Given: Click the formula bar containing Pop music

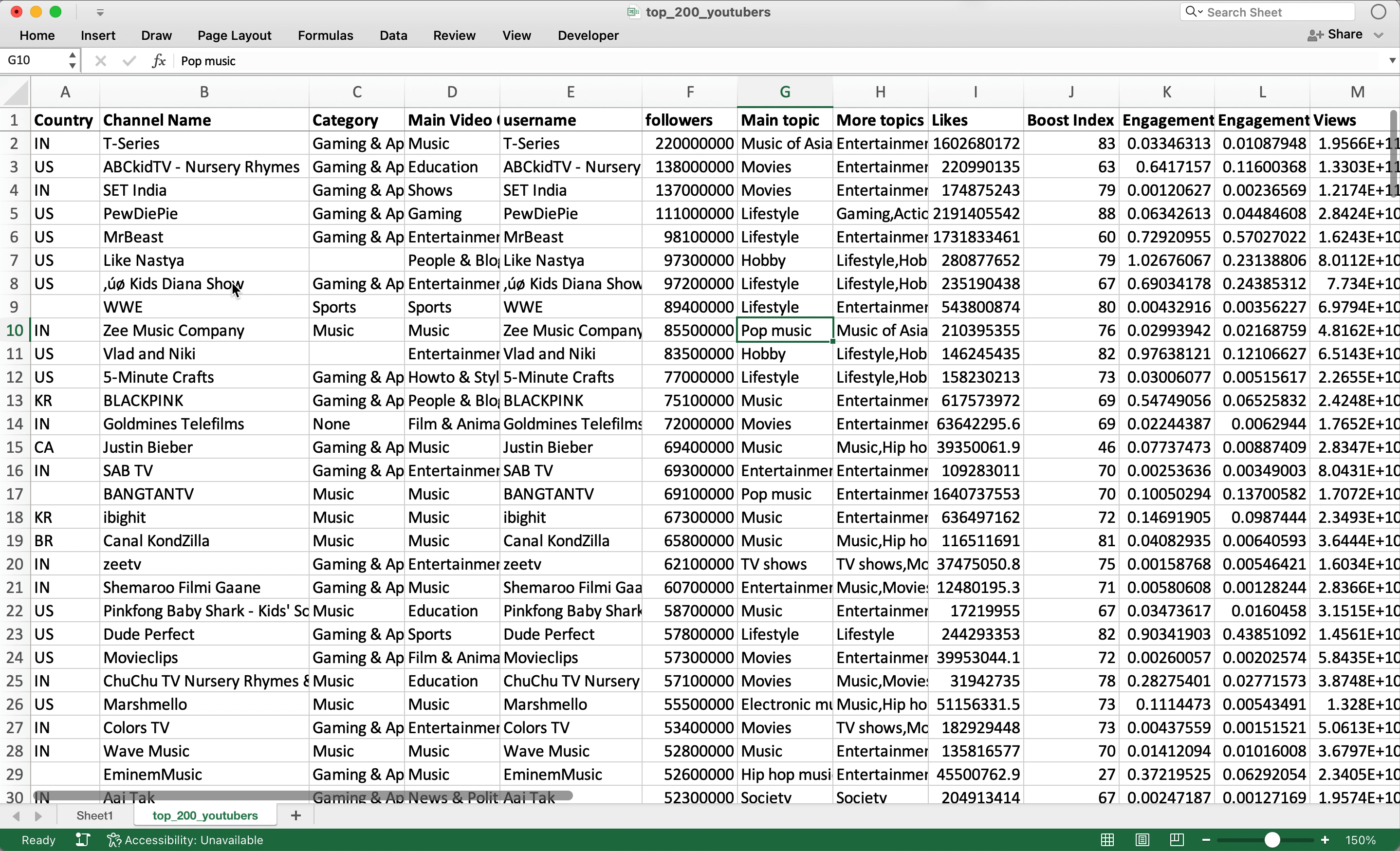Looking at the screenshot, I should click(x=778, y=61).
